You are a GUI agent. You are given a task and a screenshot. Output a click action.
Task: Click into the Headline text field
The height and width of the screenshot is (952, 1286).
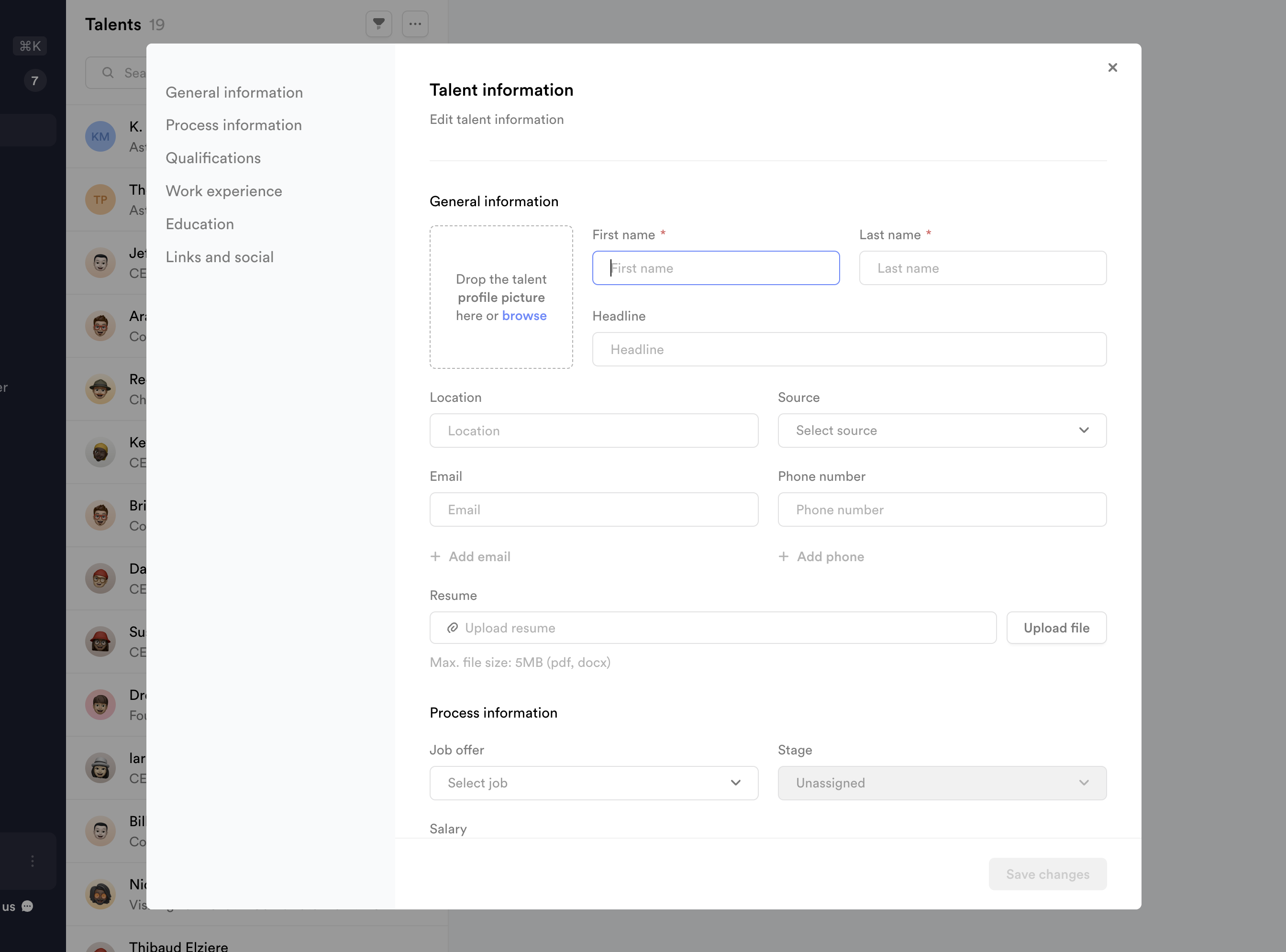coord(849,349)
